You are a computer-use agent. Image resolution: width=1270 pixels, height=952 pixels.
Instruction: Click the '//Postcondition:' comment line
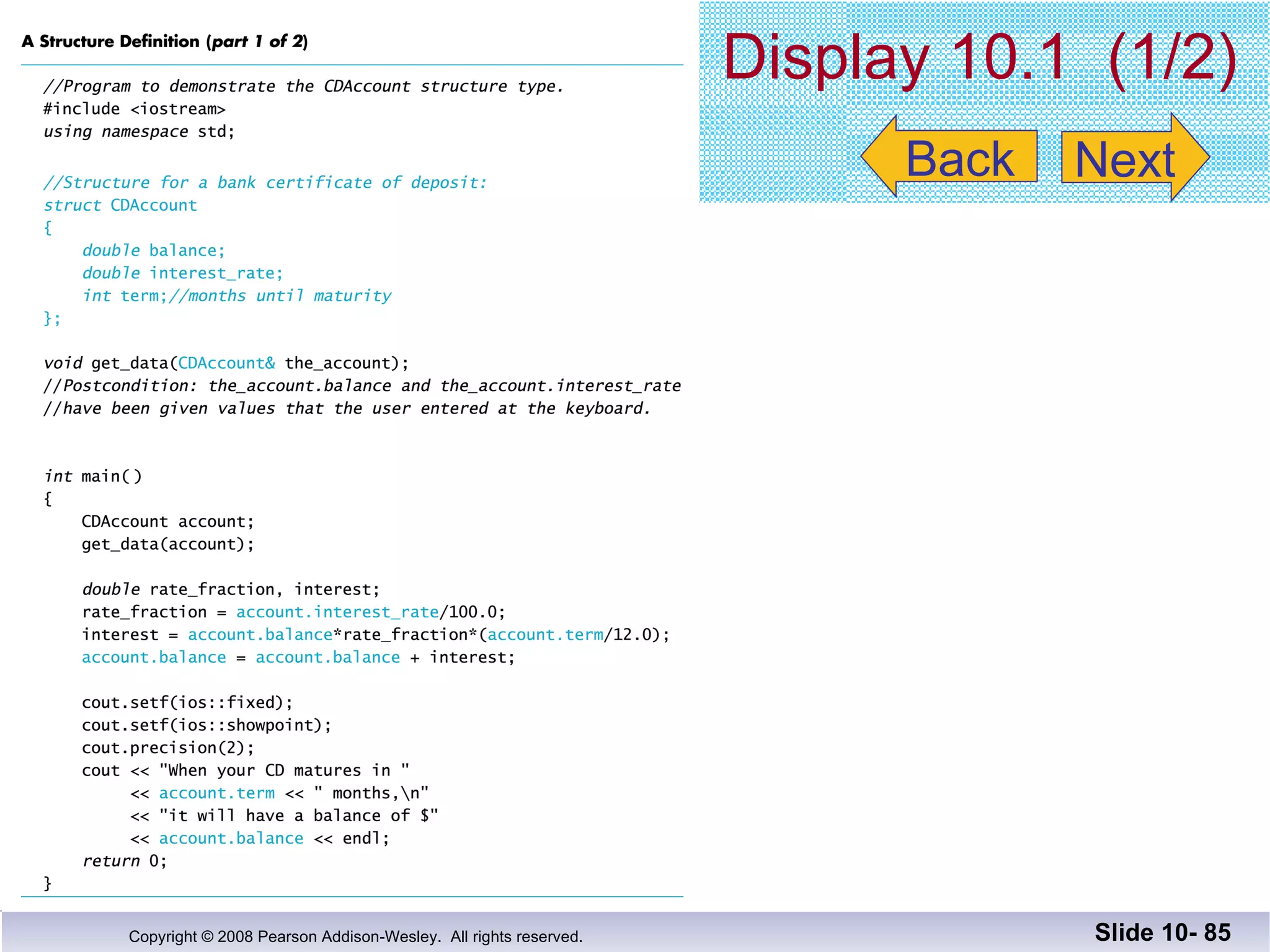[x=362, y=386]
